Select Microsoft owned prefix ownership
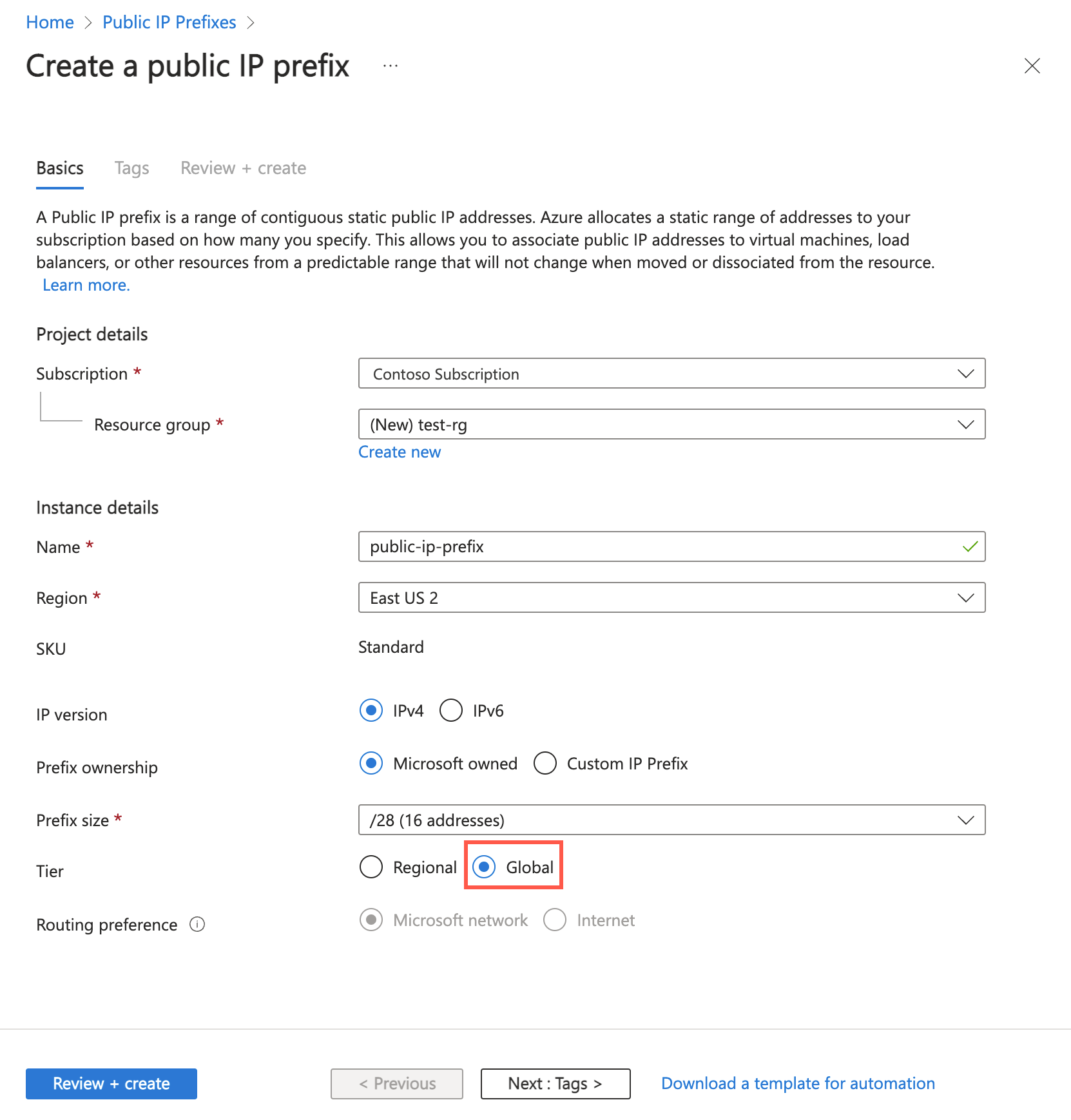Screen dimensions: 1071x1120 click(x=371, y=763)
